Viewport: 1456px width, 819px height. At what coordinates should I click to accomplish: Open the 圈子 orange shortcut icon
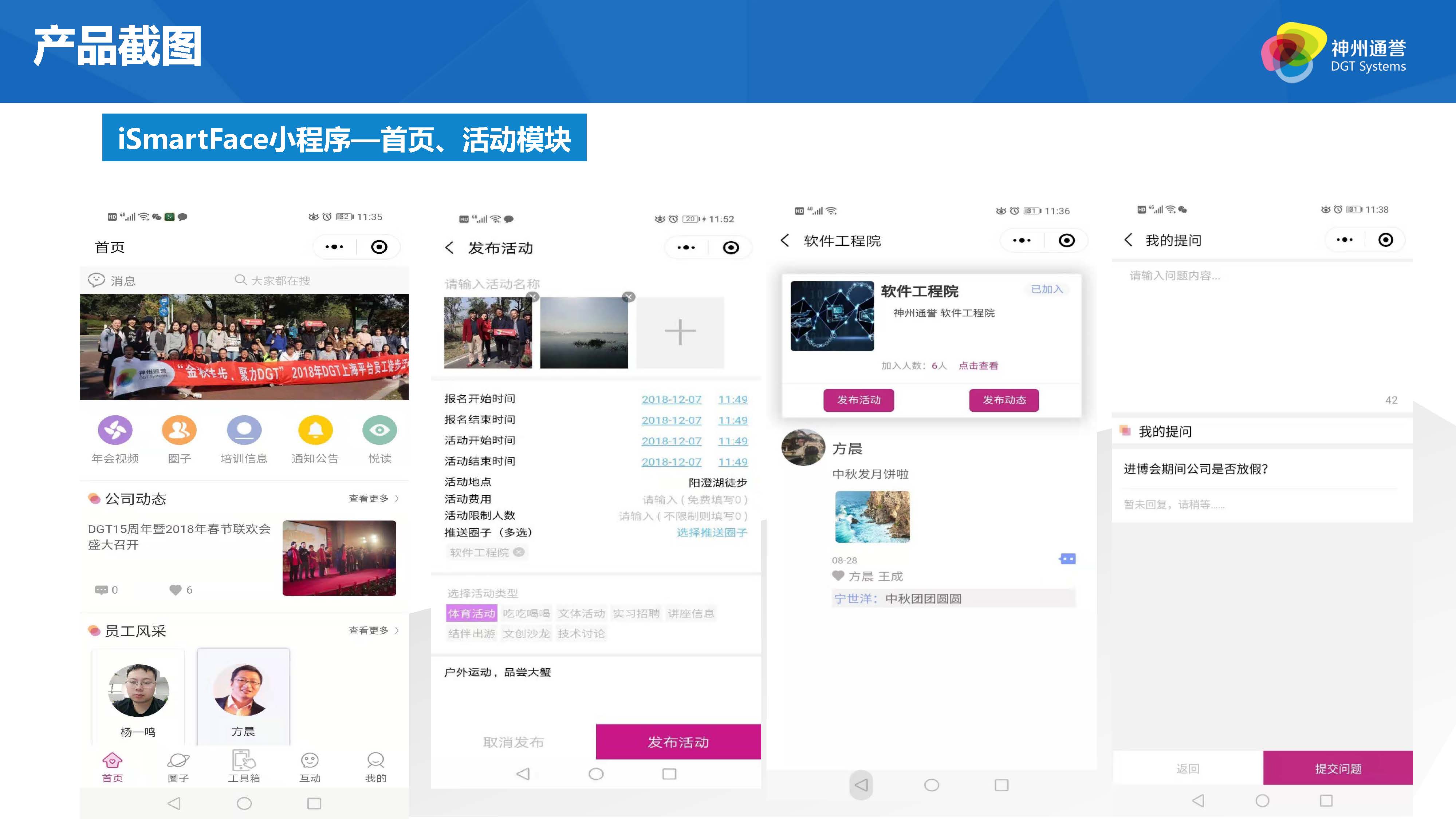[x=179, y=430]
